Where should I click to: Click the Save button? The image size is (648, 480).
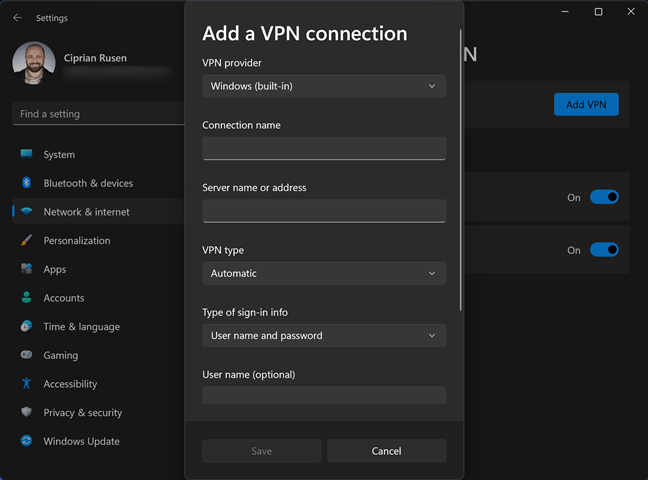[262, 451]
